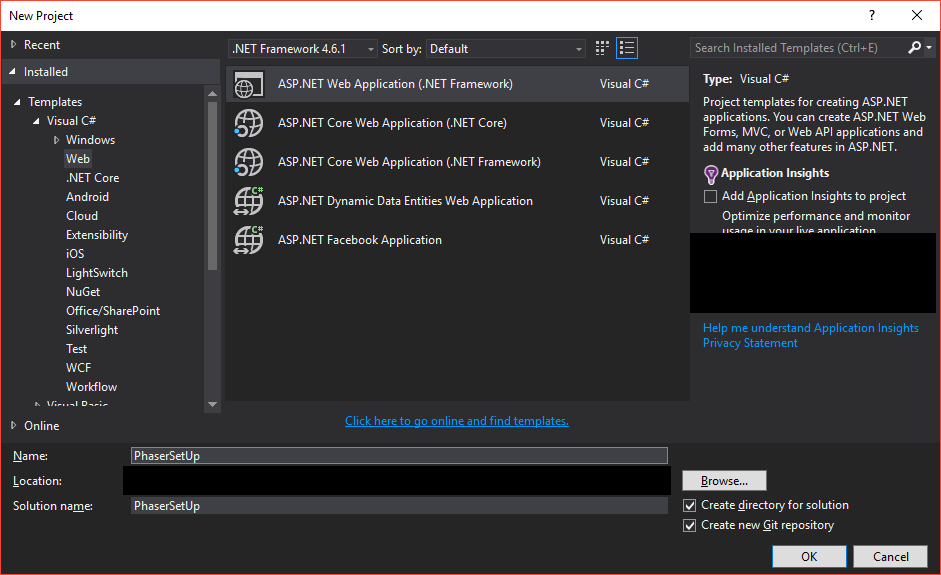The height and width of the screenshot is (575, 941).
Task: Select ASP.NET Core Web Application (.NET Core) template name
Action: [x=392, y=123]
